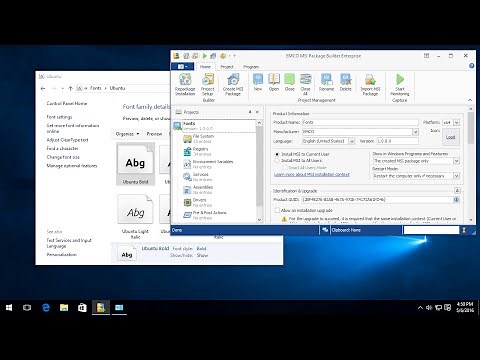Open Adjust ClearType text link
480x360 pixels.
pyautogui.click(x=67, y=140)
